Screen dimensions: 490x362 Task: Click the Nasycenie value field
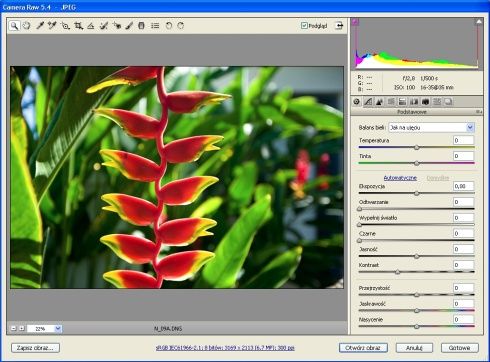(x=463, y=319)
